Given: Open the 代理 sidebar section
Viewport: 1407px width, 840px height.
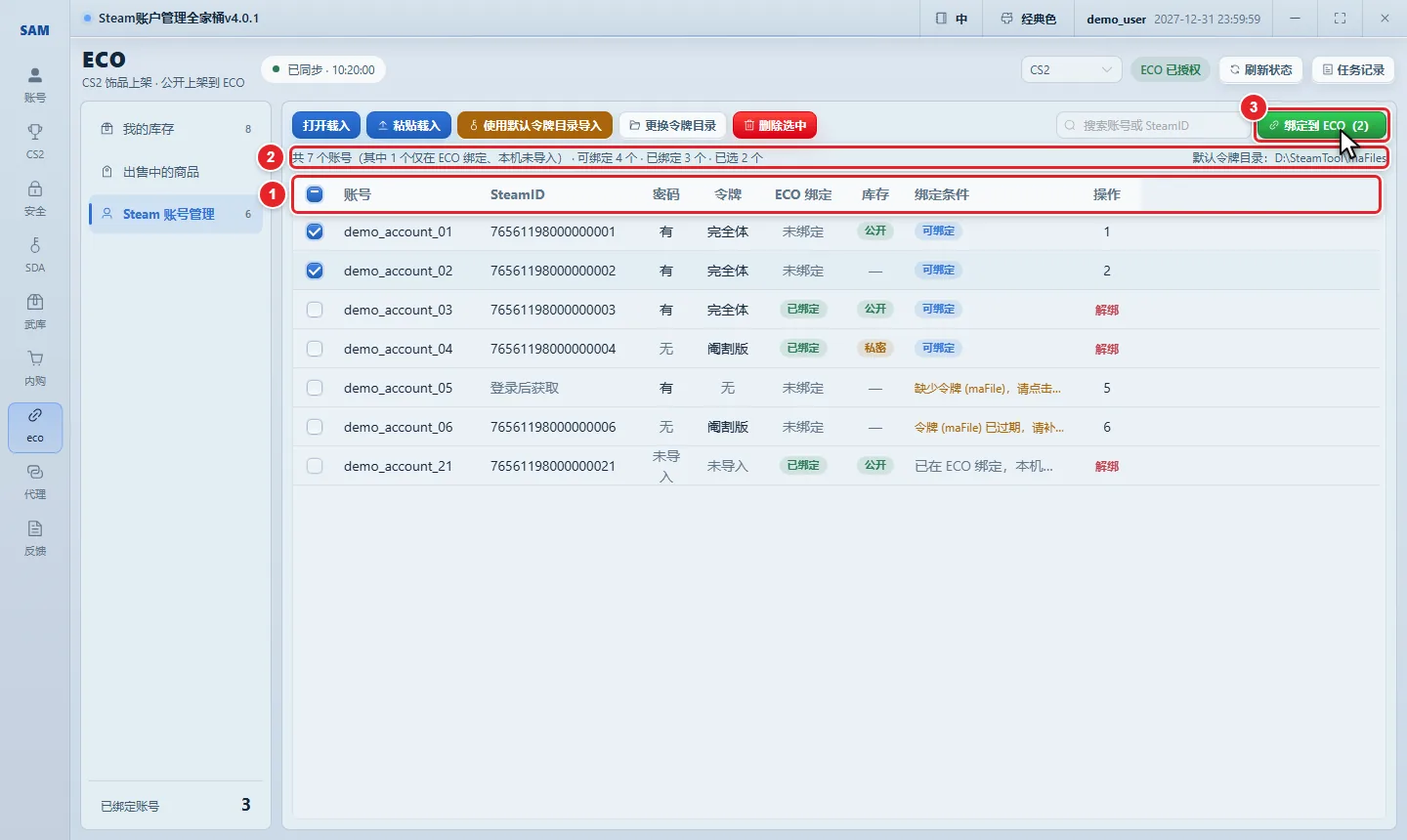Looking at the screenshot, I should (35, 482).
